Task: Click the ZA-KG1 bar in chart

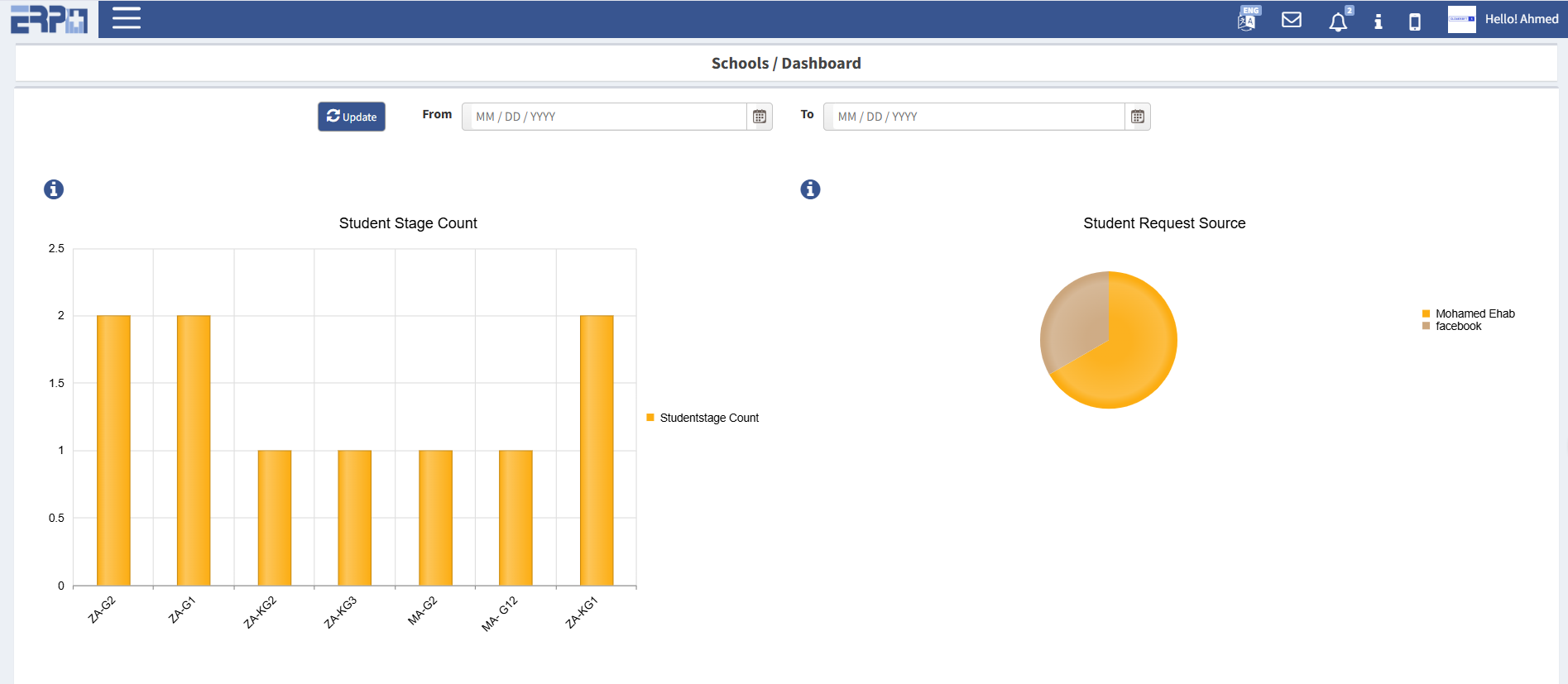Action: [x=597, y=450]
